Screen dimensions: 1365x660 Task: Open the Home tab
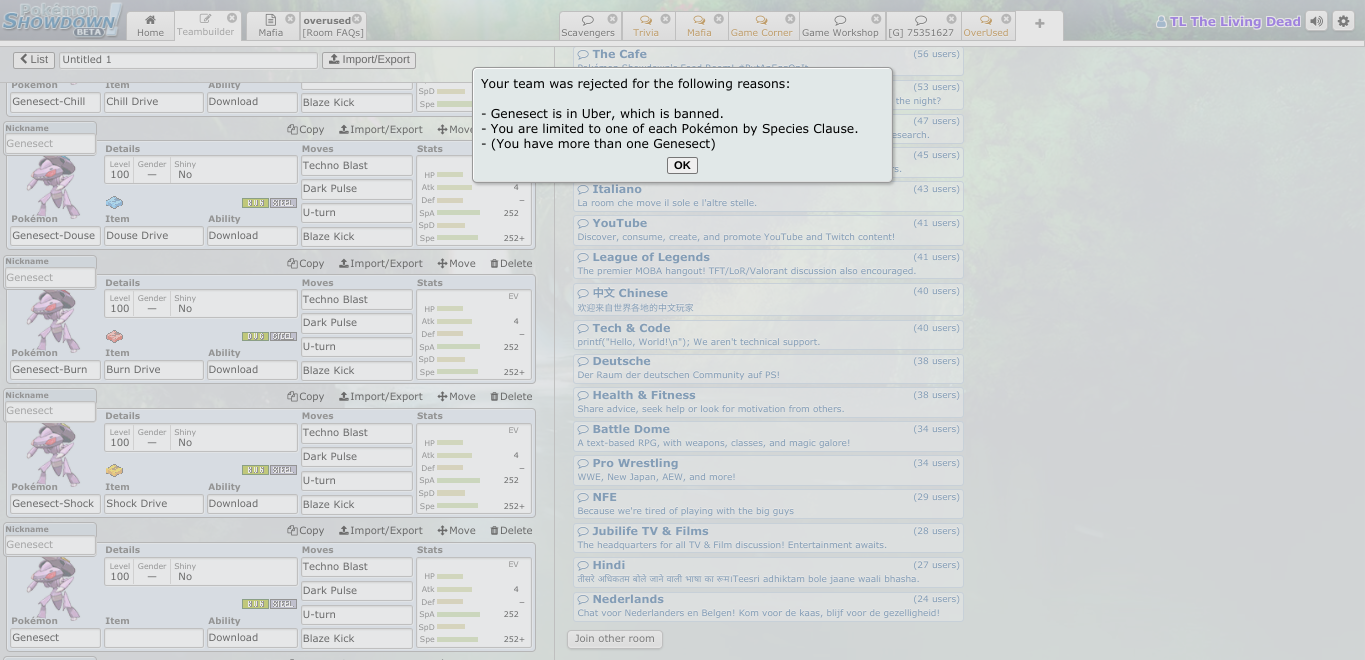point(150,25)
